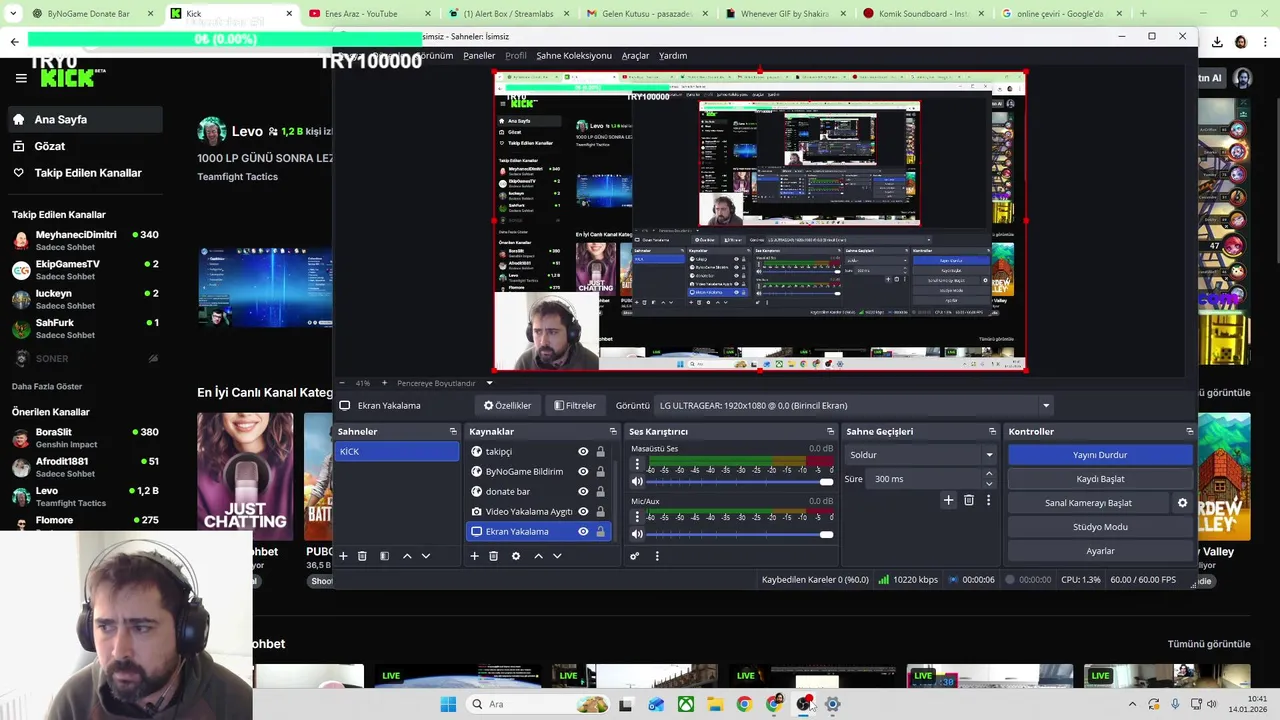This screenshot has width=1280, height=720.
Task: Open the browser tab list dropdown
Action: [x=13, y=14]
